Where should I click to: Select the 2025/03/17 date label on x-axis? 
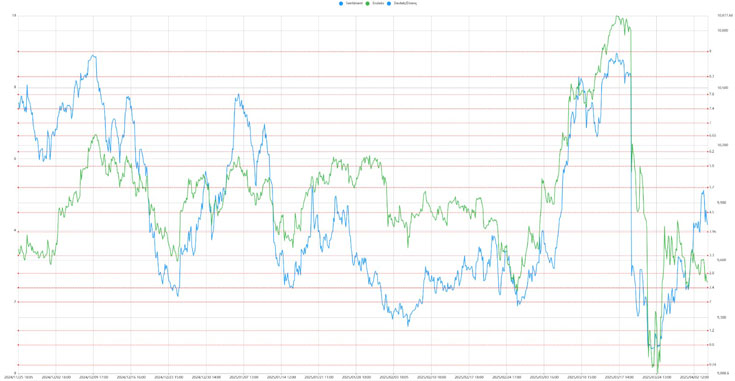[x=619, y=377]
